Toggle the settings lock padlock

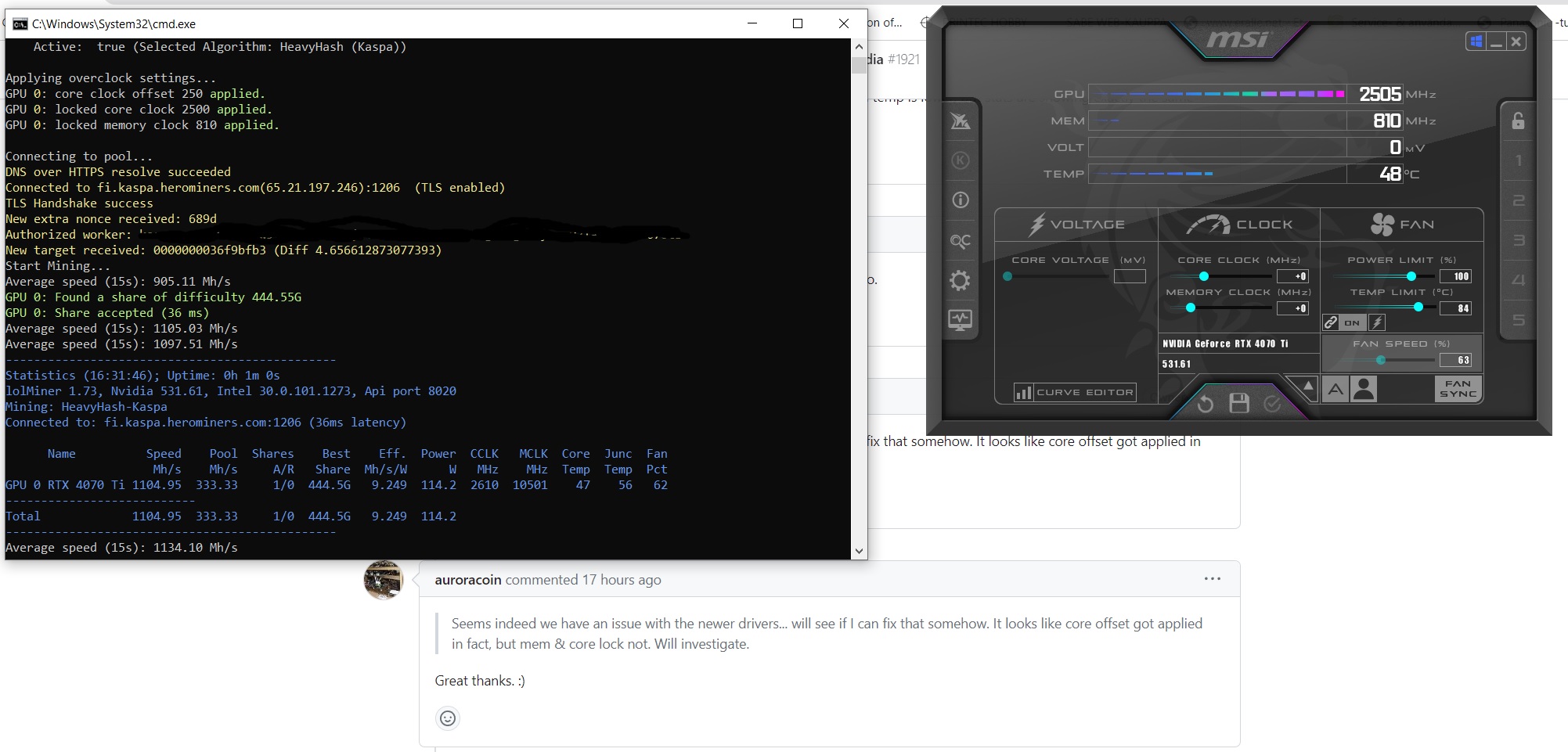[1517, 121]
